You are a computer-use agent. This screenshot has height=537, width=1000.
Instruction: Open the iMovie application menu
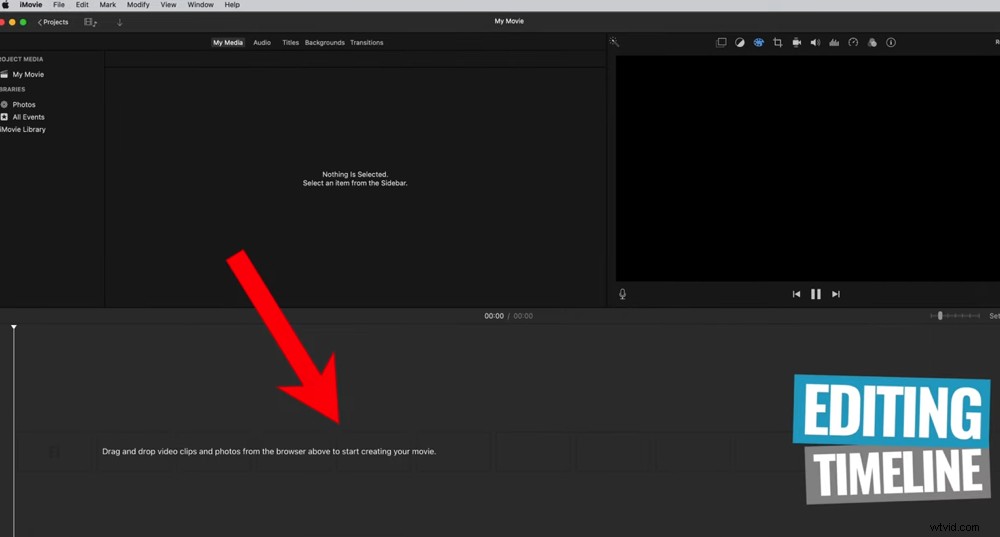pyautogui.click(x=31, y=4)
